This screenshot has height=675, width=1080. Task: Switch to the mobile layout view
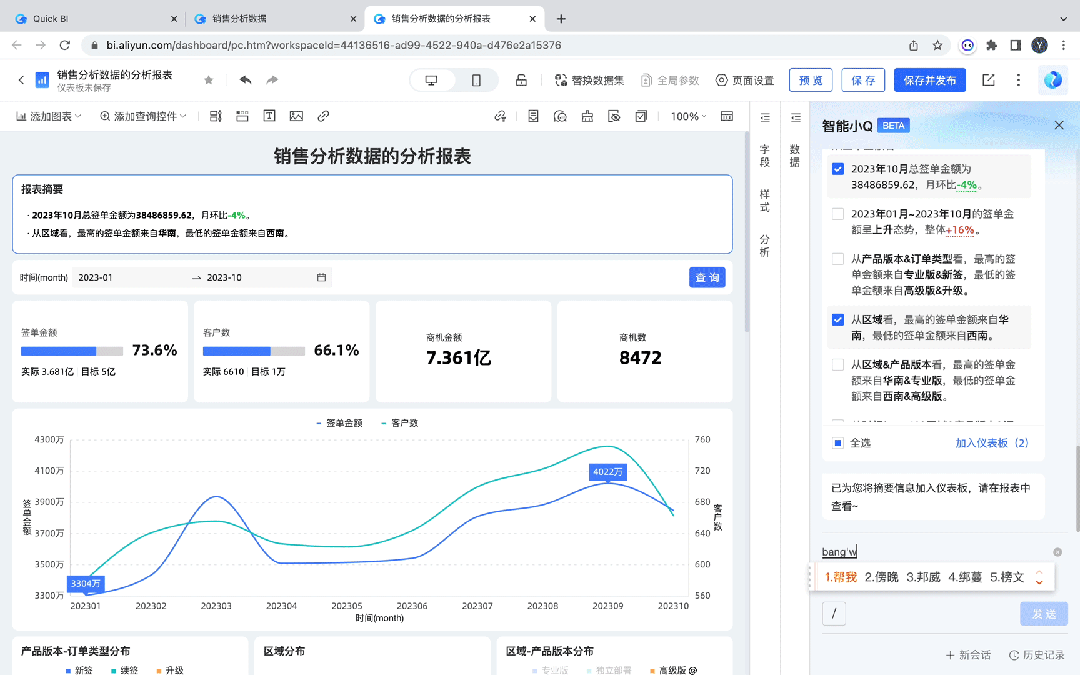pyautogui.click(x=476, y=81)
